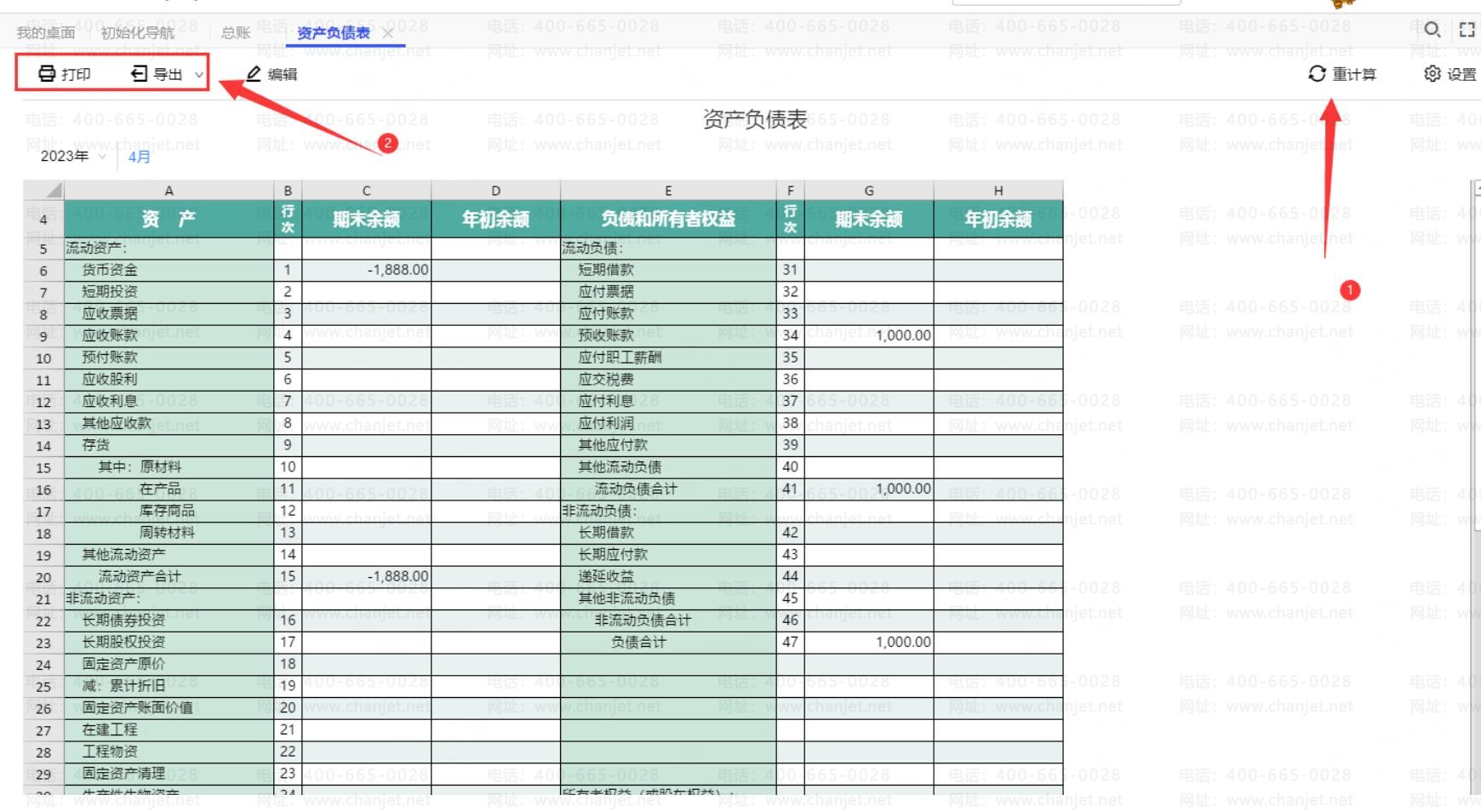Click the 应交税费 cell

click(x=668, y=380)
